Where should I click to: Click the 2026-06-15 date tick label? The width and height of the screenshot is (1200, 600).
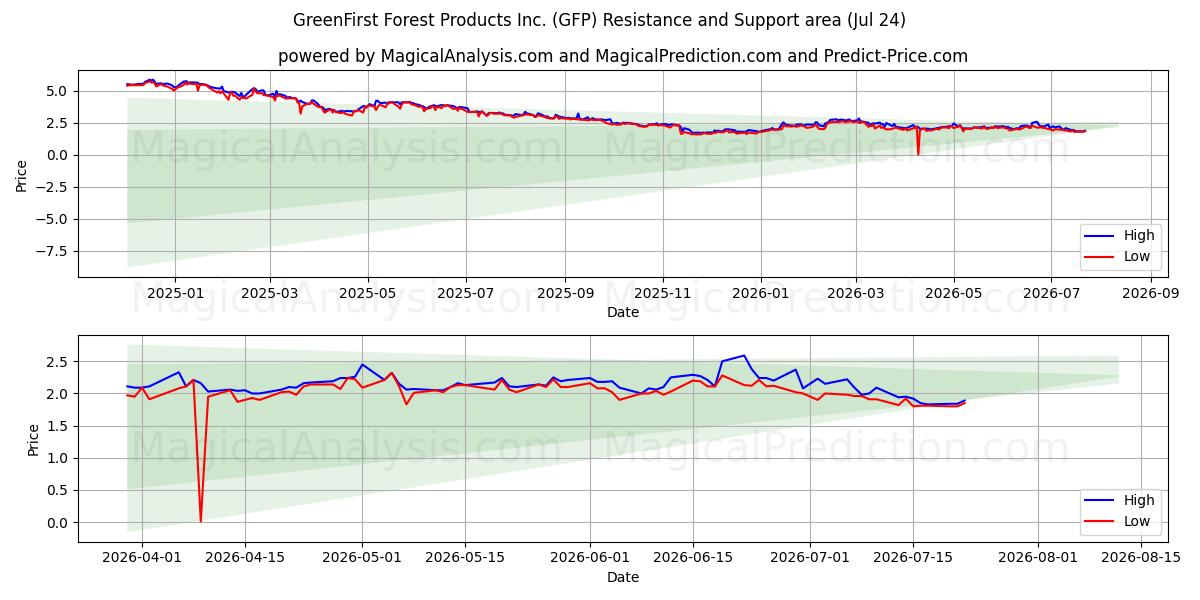coord(693,559)
